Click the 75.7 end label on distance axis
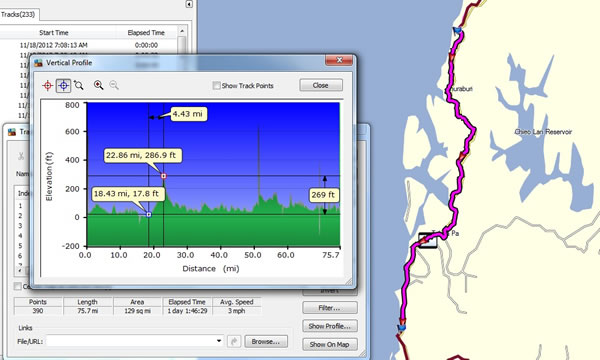 click(x=331, y=255)
